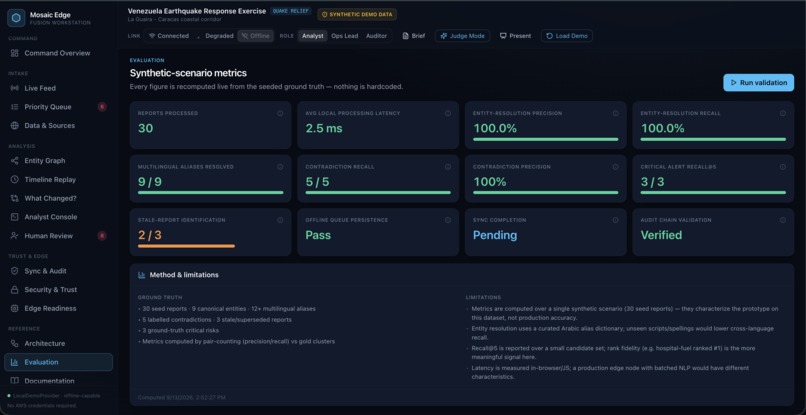The image size is (806, 415).
Task: Click info icon on Audit Chain Validation card
Action: click(783, 220)
